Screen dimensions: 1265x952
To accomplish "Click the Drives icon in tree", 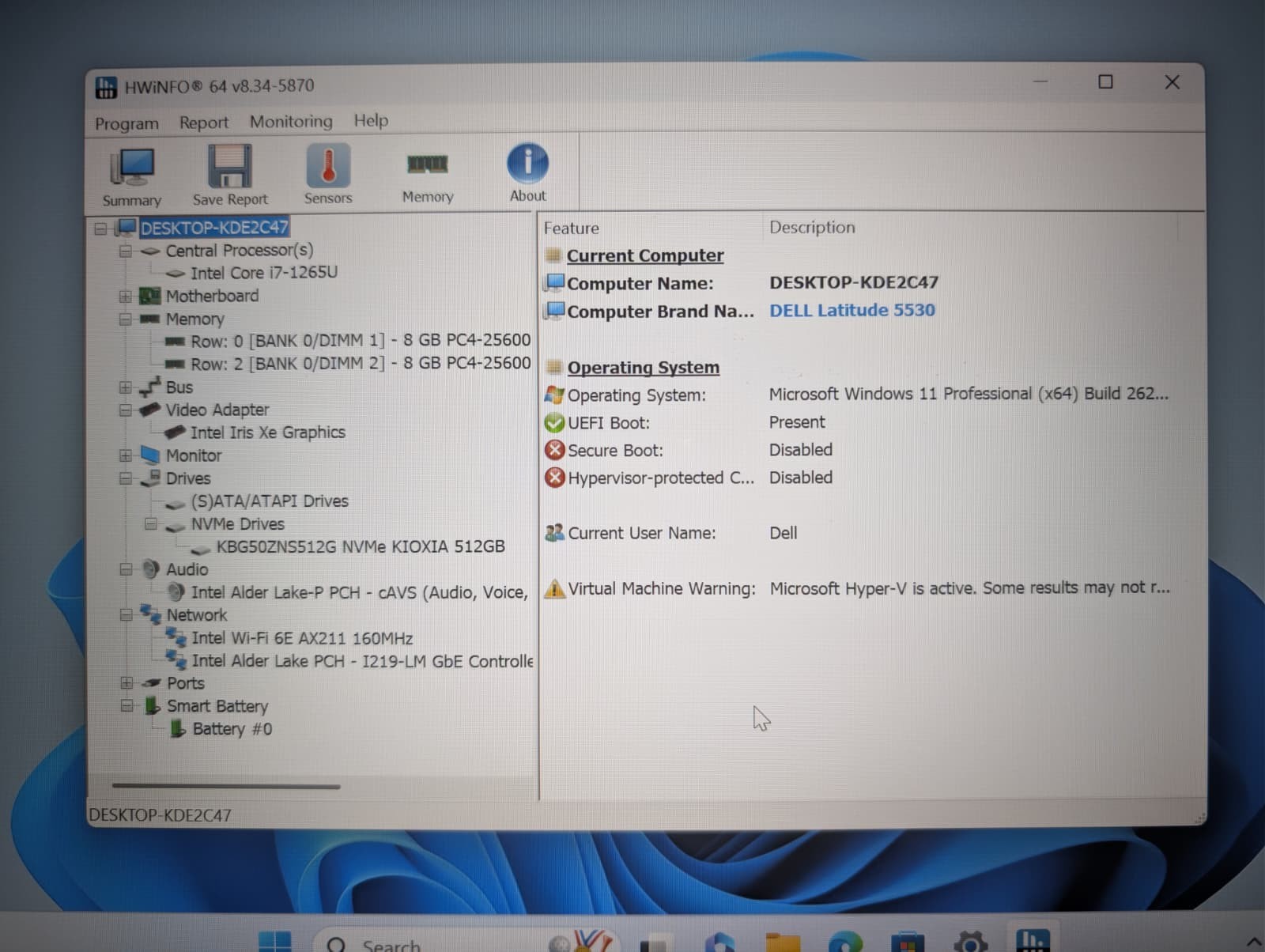I will click(150, 478).
